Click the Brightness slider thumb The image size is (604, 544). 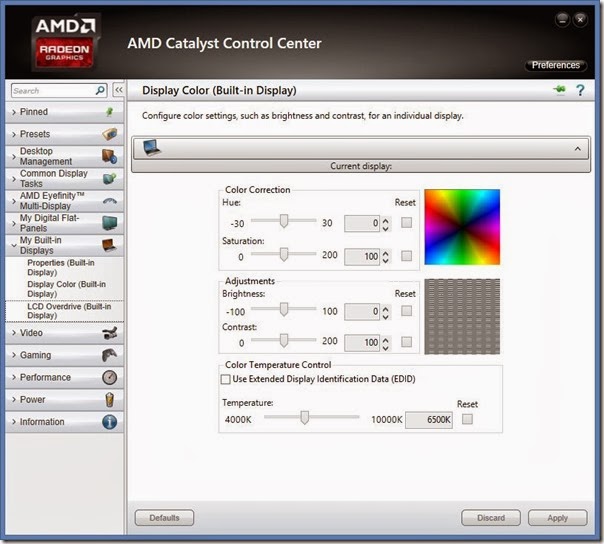284,309
